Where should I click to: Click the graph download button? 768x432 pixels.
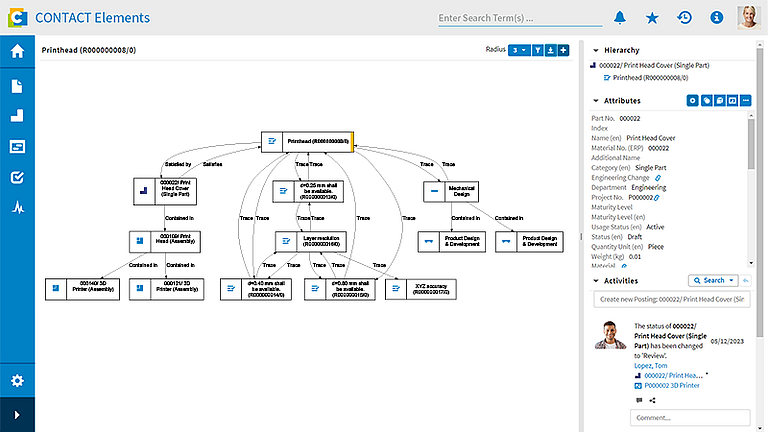551,50
